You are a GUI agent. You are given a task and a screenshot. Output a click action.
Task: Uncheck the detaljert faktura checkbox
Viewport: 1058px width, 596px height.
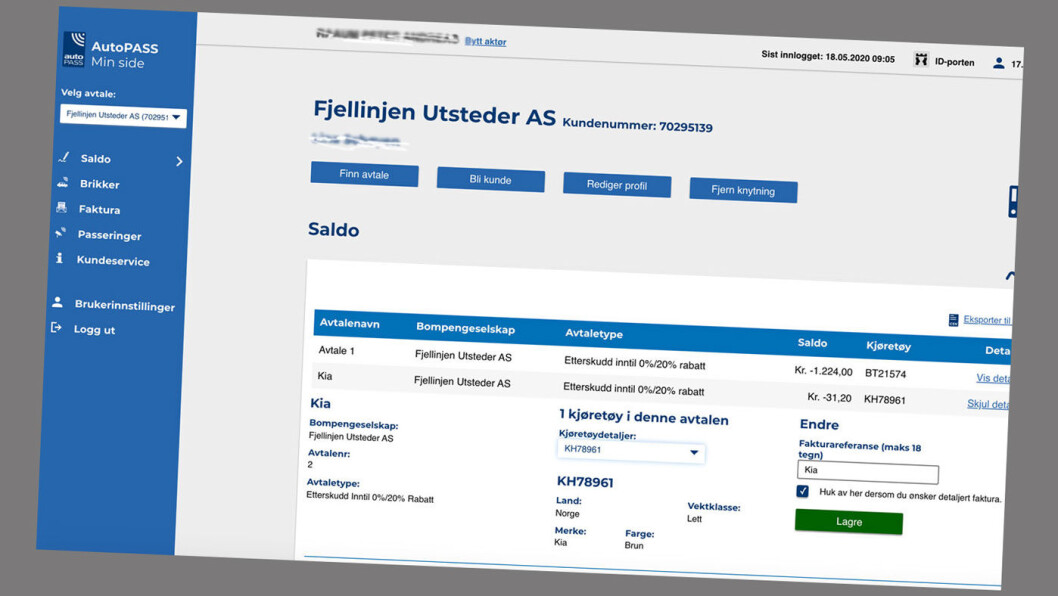[x=802, y=491]
